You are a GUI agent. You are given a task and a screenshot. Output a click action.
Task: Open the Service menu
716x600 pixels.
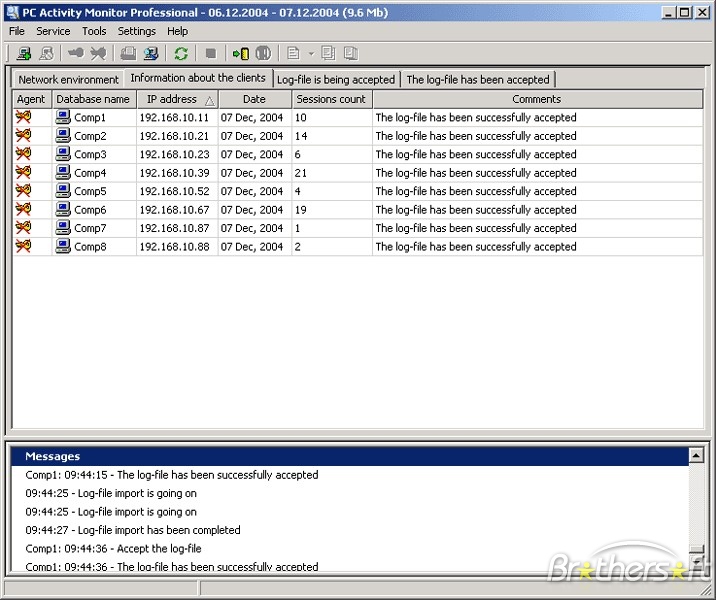[53, 31]
